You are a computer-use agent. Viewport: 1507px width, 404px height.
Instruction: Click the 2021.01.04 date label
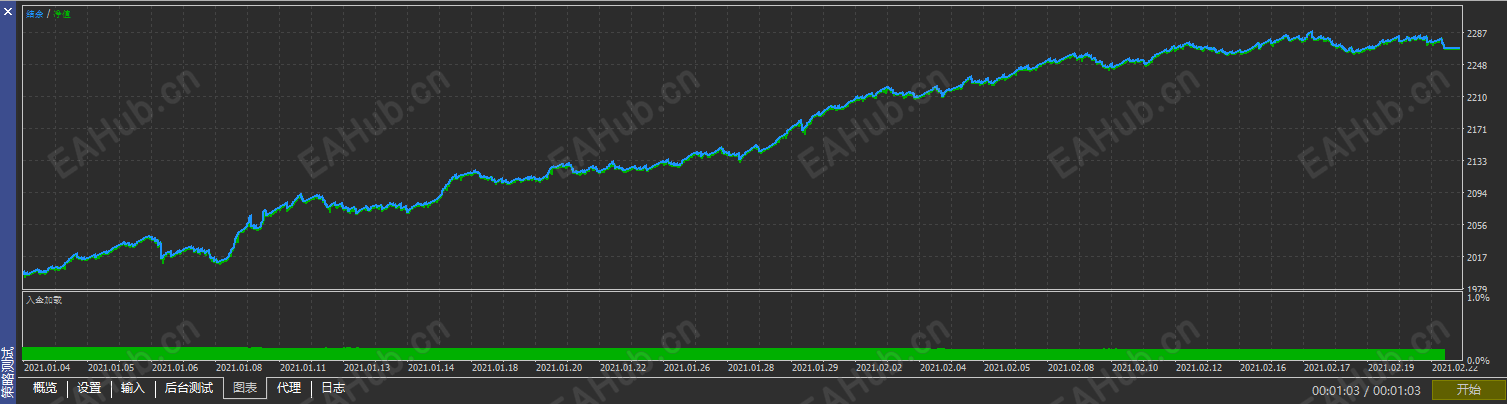47,368
